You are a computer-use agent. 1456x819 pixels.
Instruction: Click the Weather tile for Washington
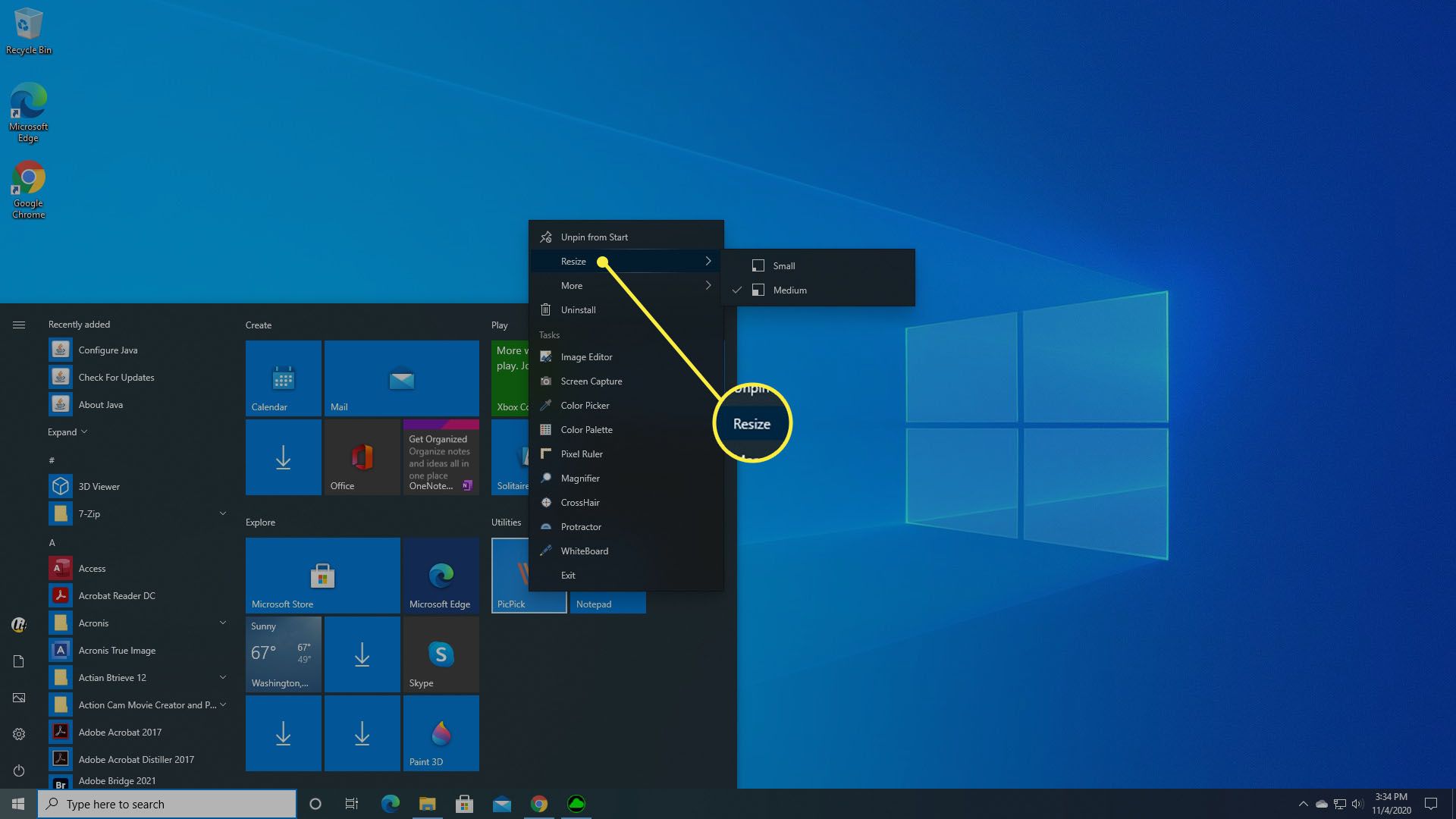point(282,654)
